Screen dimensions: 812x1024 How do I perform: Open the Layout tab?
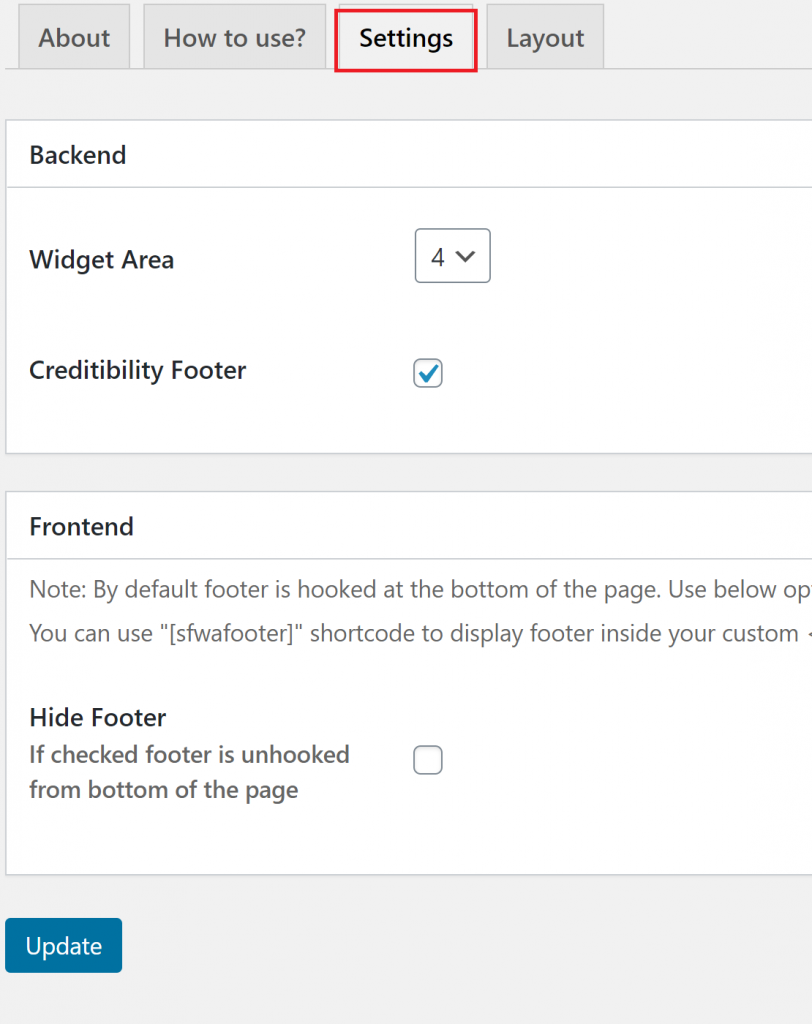tap(545, 38)
